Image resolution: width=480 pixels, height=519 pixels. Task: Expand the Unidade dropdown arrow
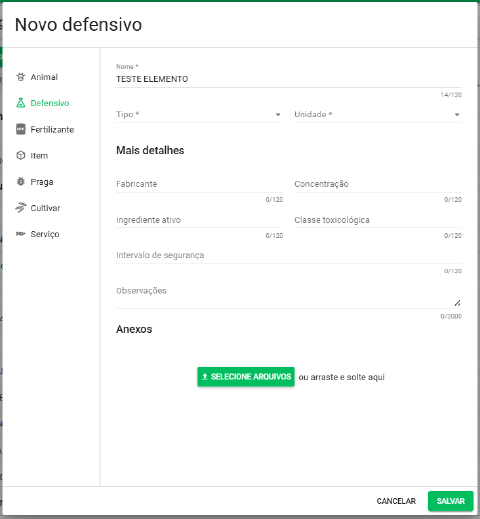click(457, 115)
